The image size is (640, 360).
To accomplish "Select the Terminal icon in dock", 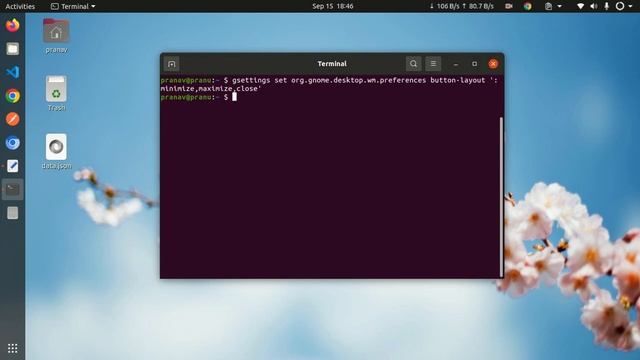I will click(x=13, y=189).
